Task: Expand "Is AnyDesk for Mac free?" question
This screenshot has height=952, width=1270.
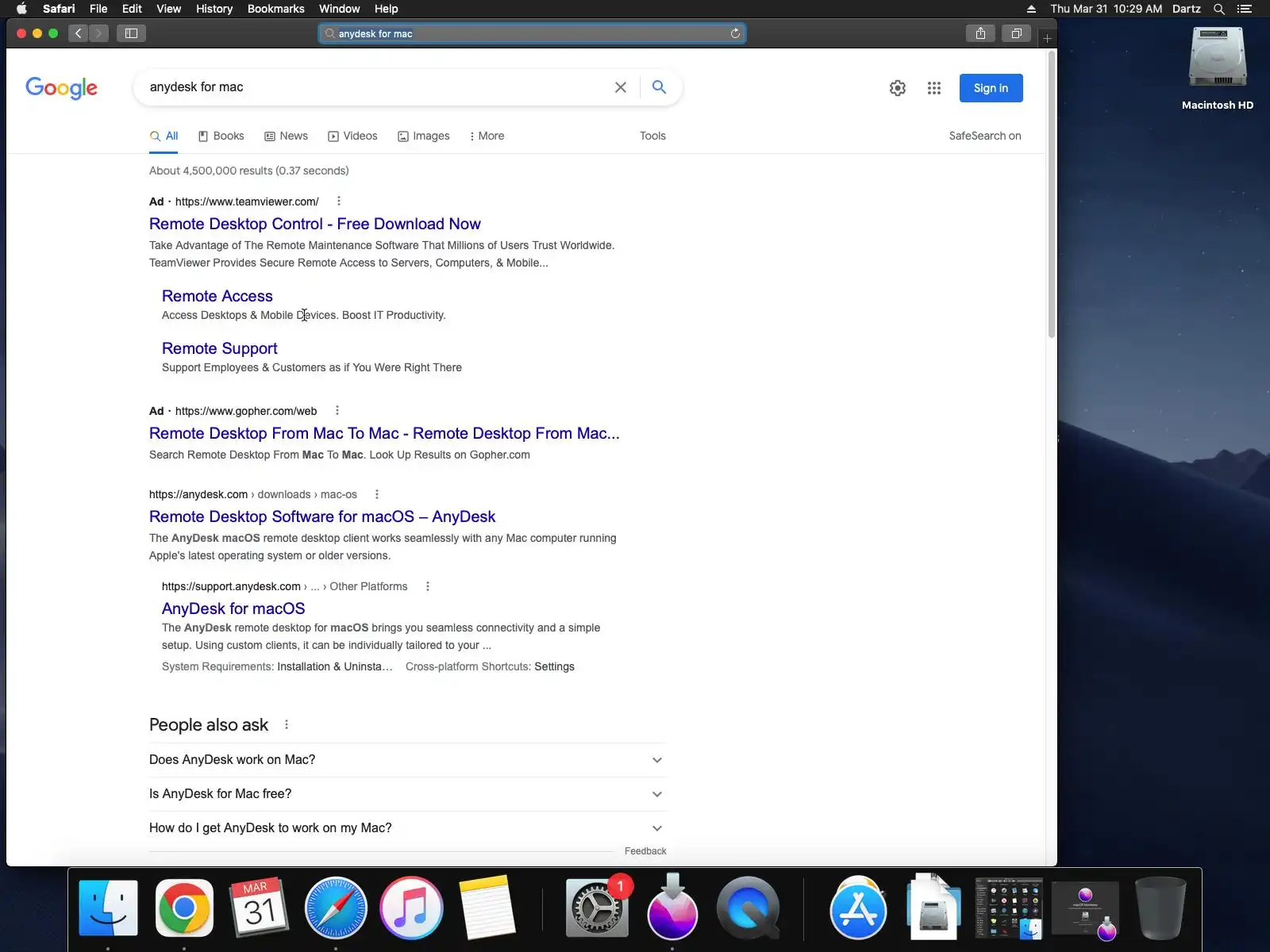Action: [x=407, y=794]
